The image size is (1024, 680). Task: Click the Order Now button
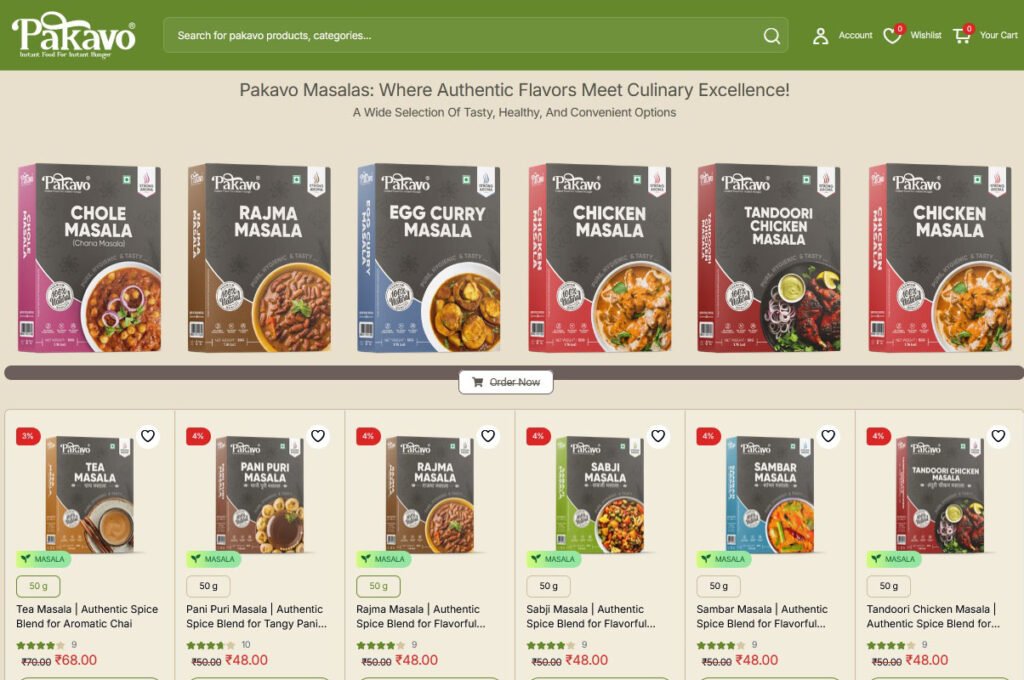click(506, 382)
